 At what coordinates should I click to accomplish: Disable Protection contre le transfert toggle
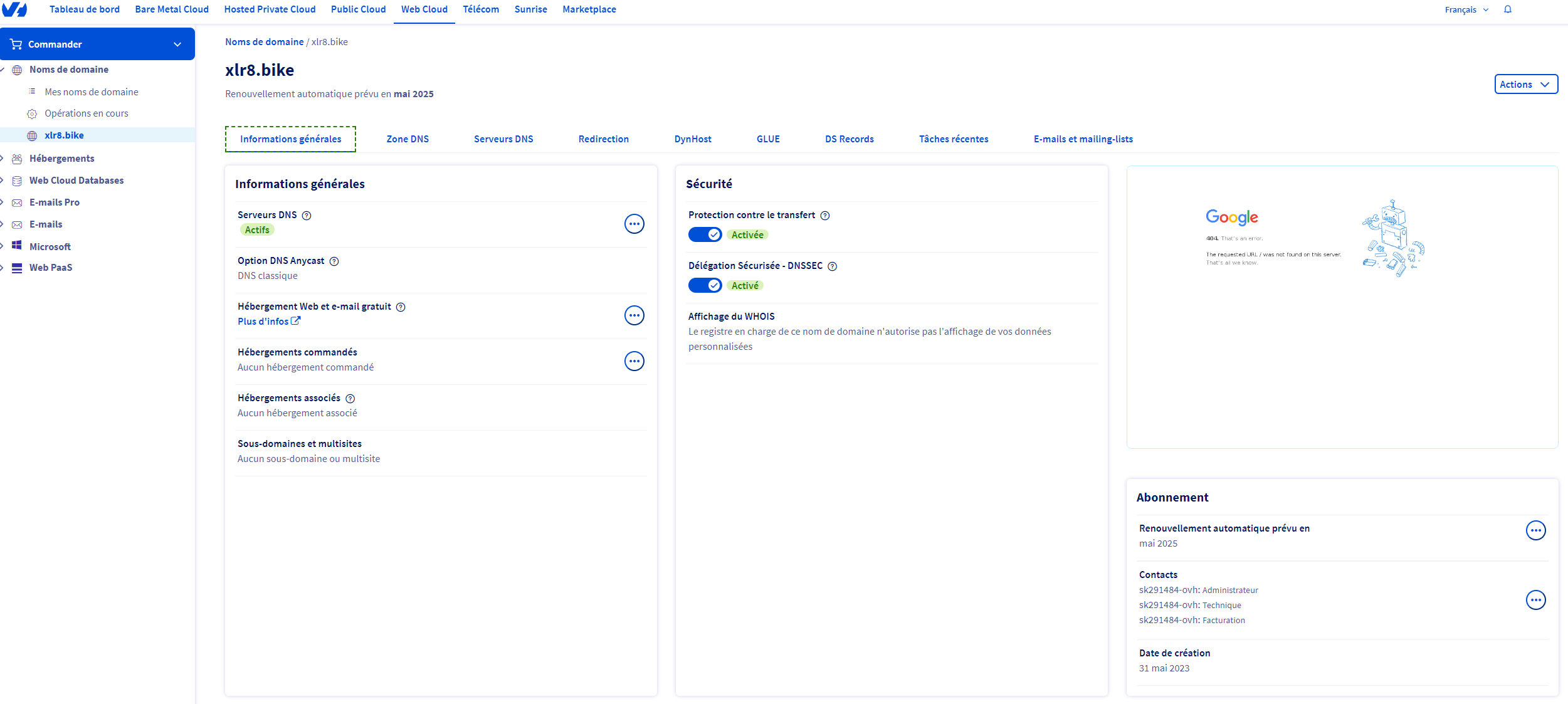click(705, 234)
